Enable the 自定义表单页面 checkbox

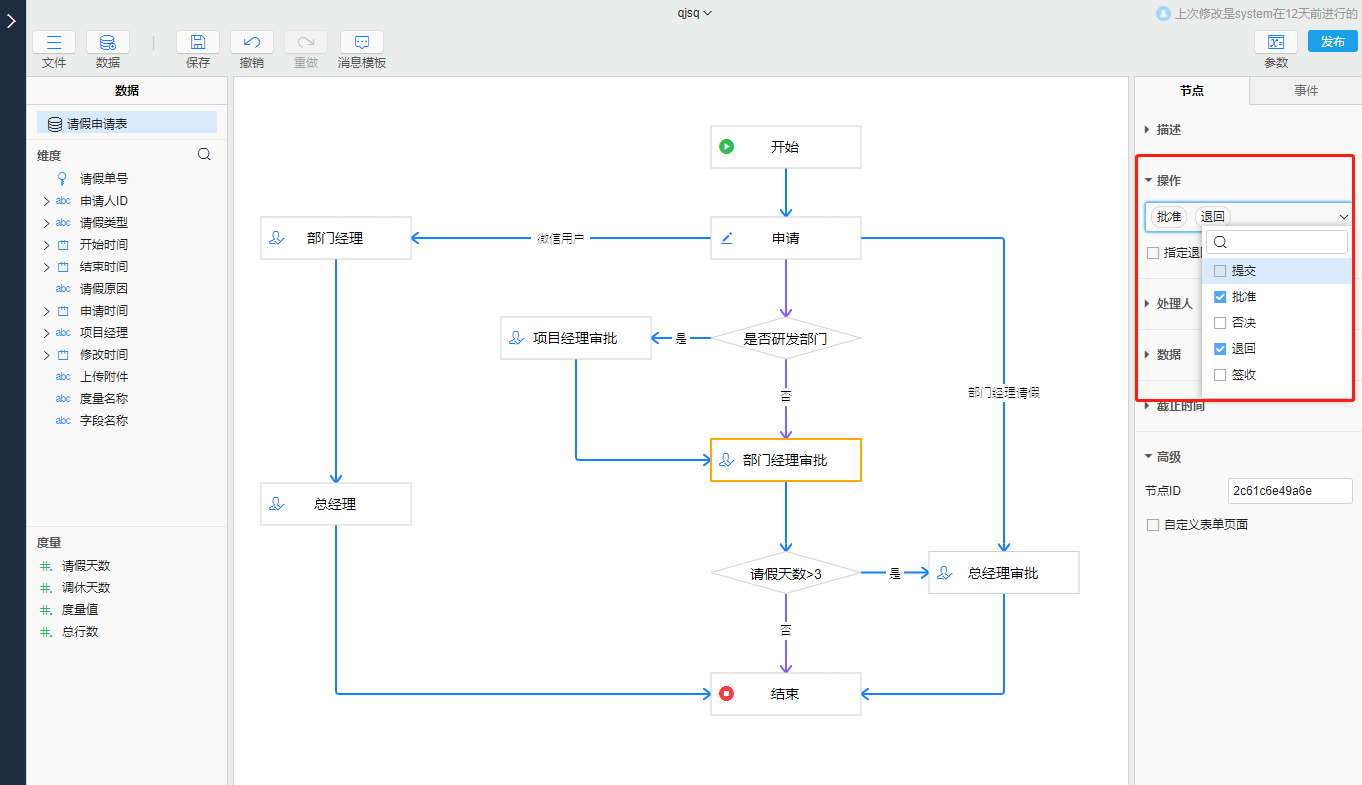click(x=1153, y=524)
